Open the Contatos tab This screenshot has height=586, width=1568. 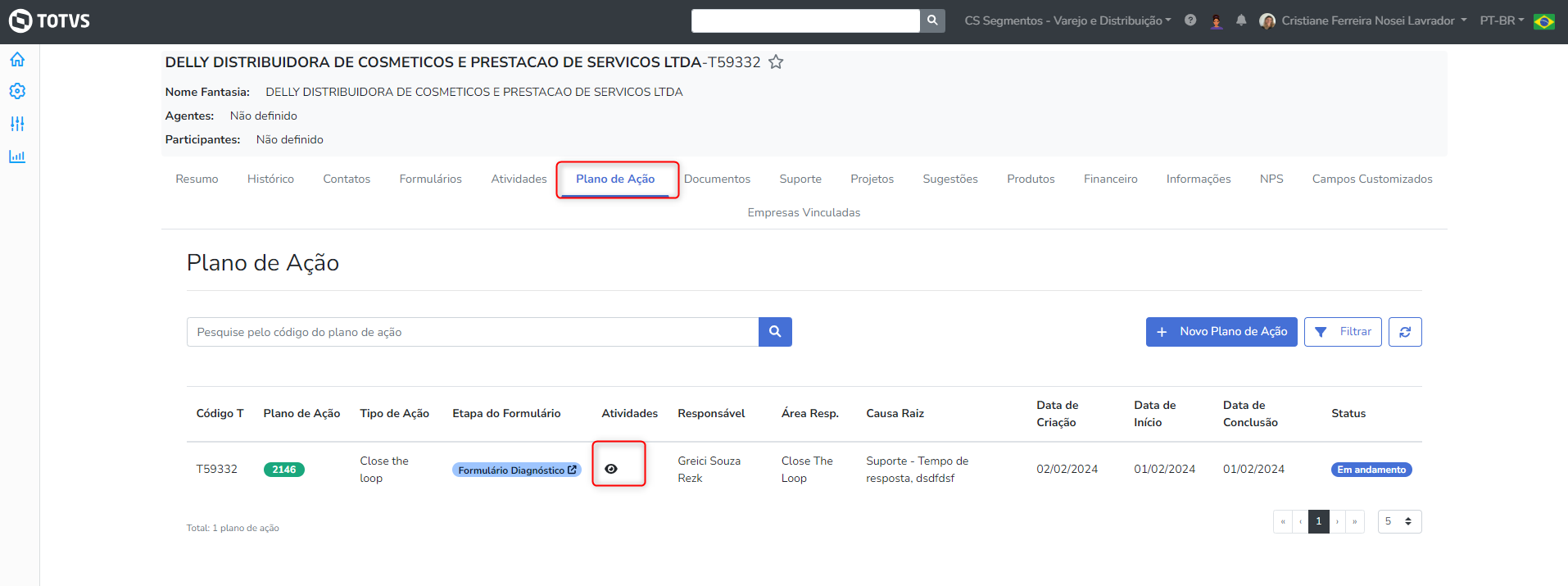pyautogui.click(x=347, y=179)
